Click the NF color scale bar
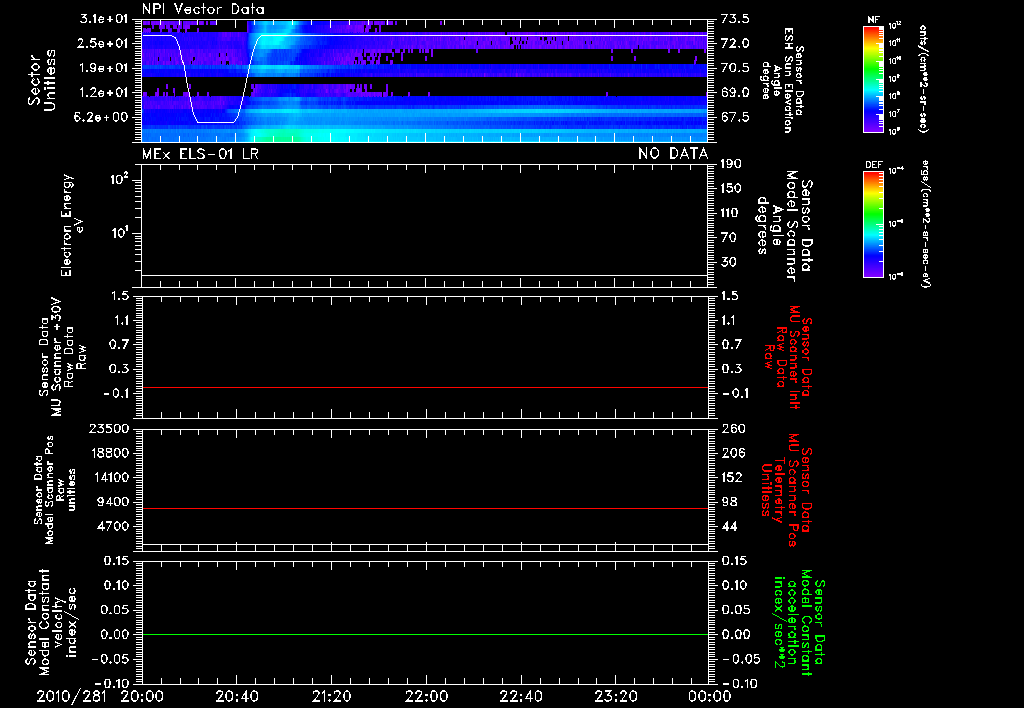Screen dimensions: 1024x708 [870, 79]
